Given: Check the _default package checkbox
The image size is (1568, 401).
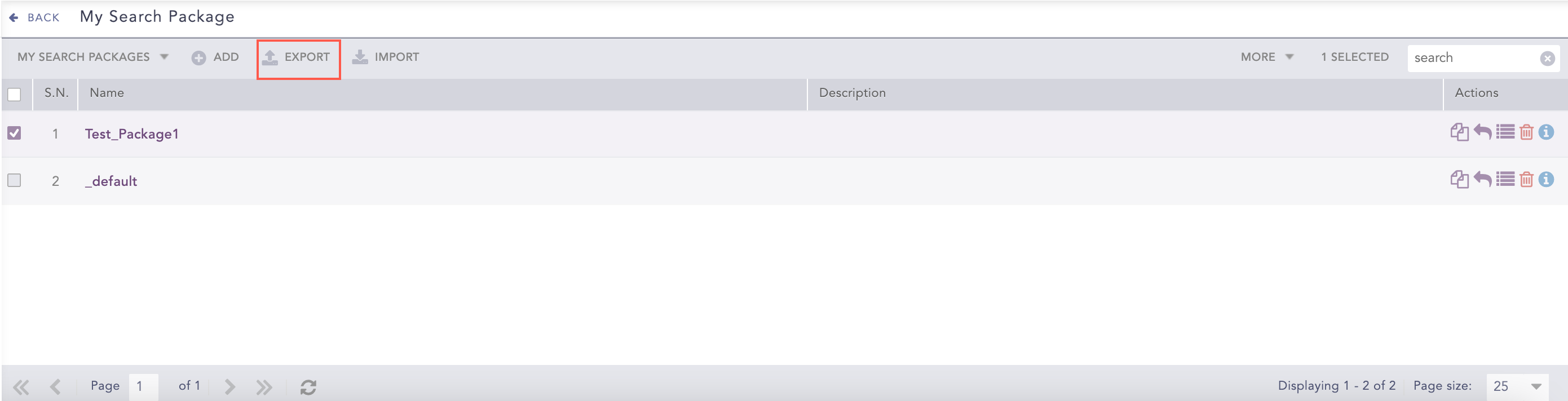Looking at the screenshot, I should [x=14, y=180].
